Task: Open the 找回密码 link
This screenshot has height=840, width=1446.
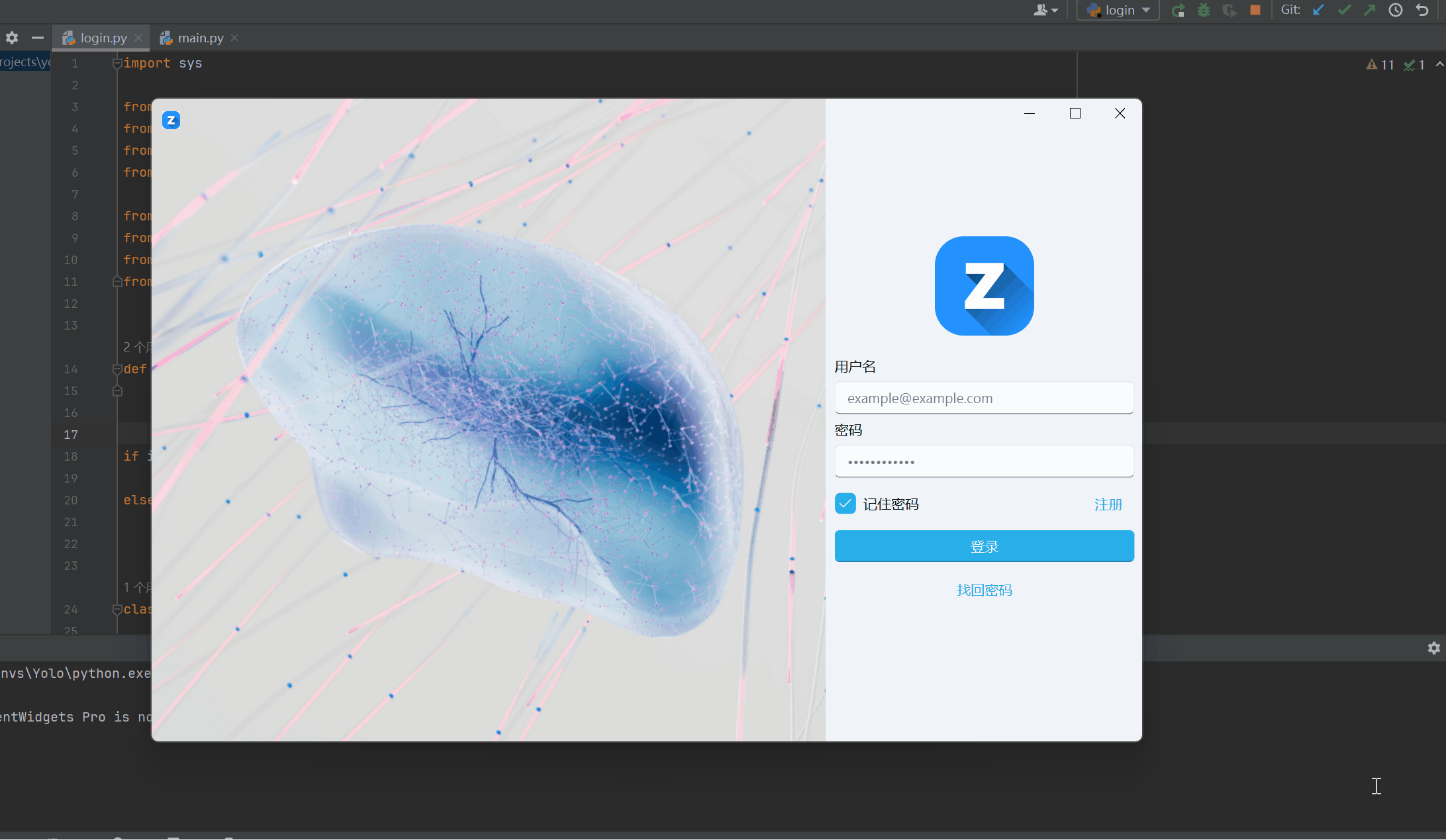Action: point(984,590)
